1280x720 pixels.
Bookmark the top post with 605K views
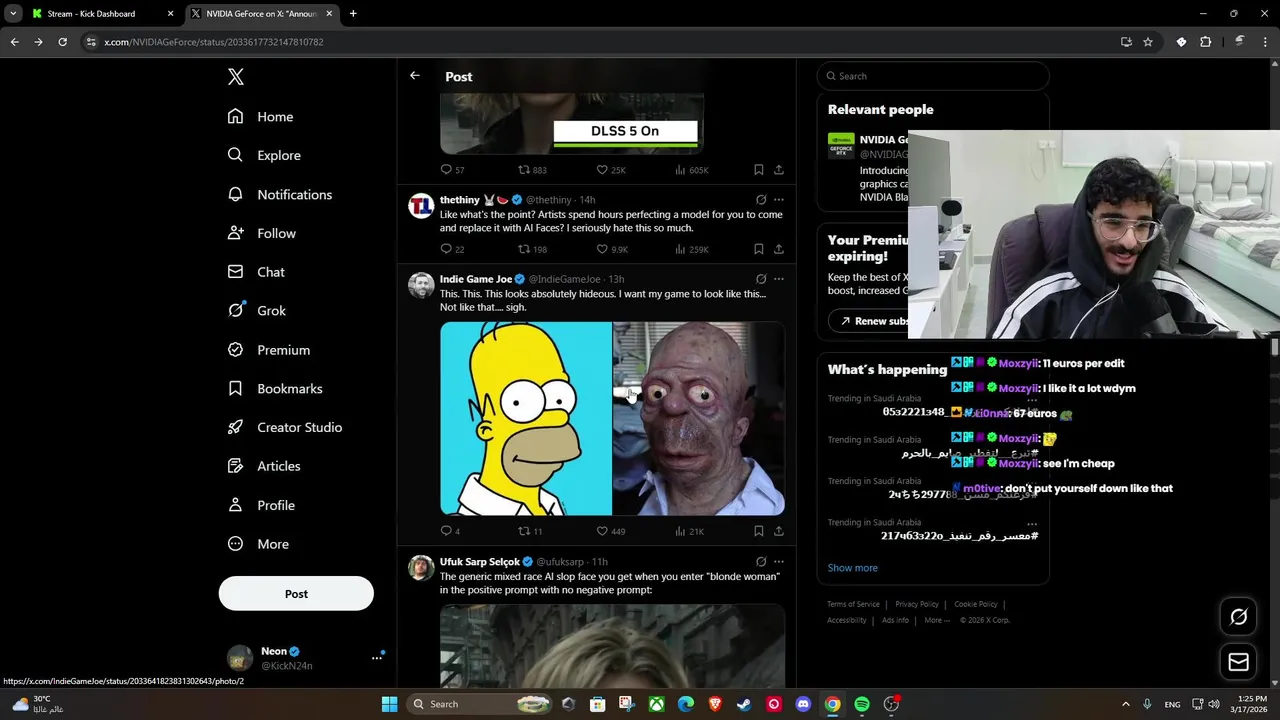point(758,170)
